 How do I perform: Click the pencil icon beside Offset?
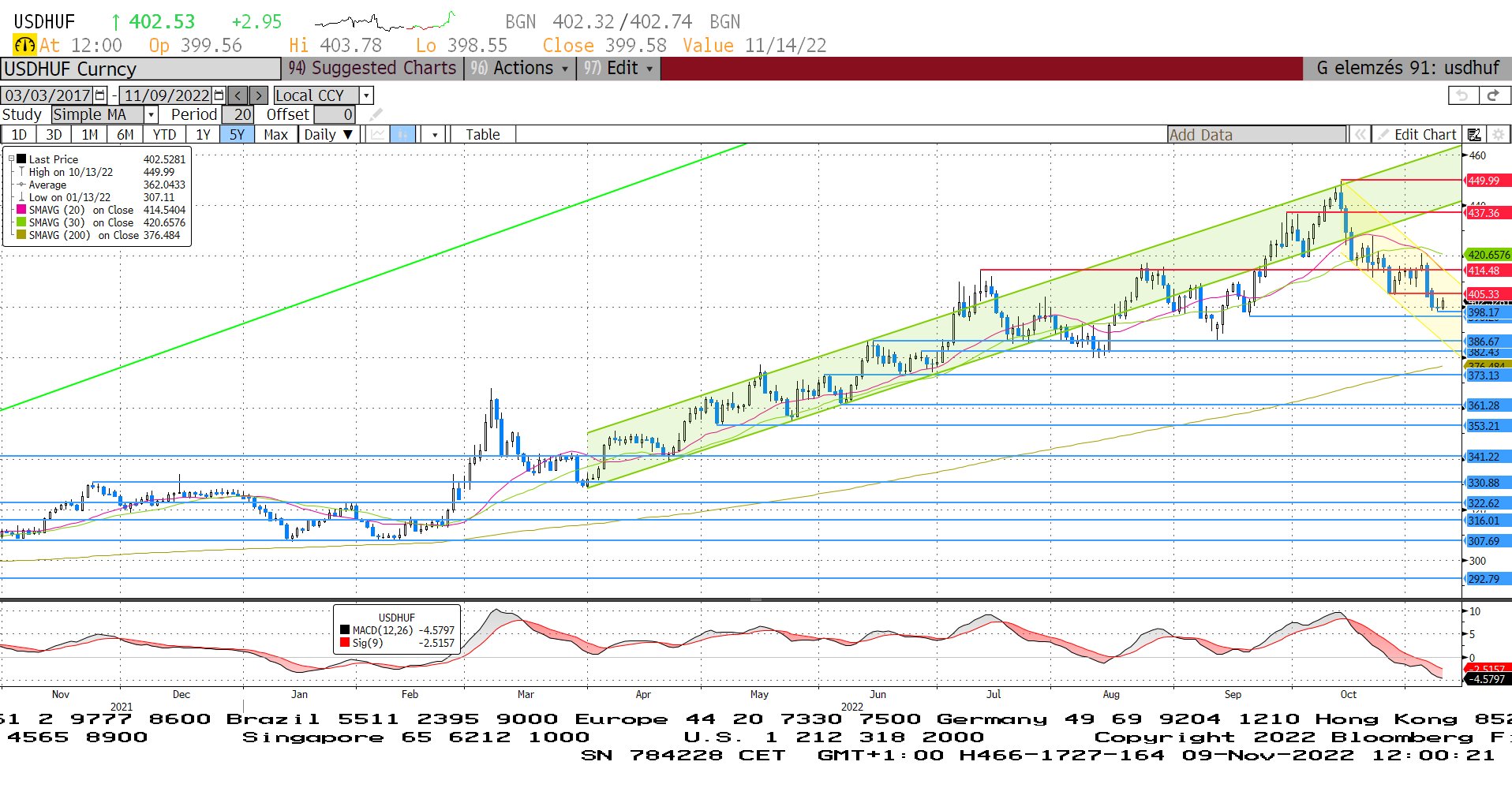pos(376,114)
